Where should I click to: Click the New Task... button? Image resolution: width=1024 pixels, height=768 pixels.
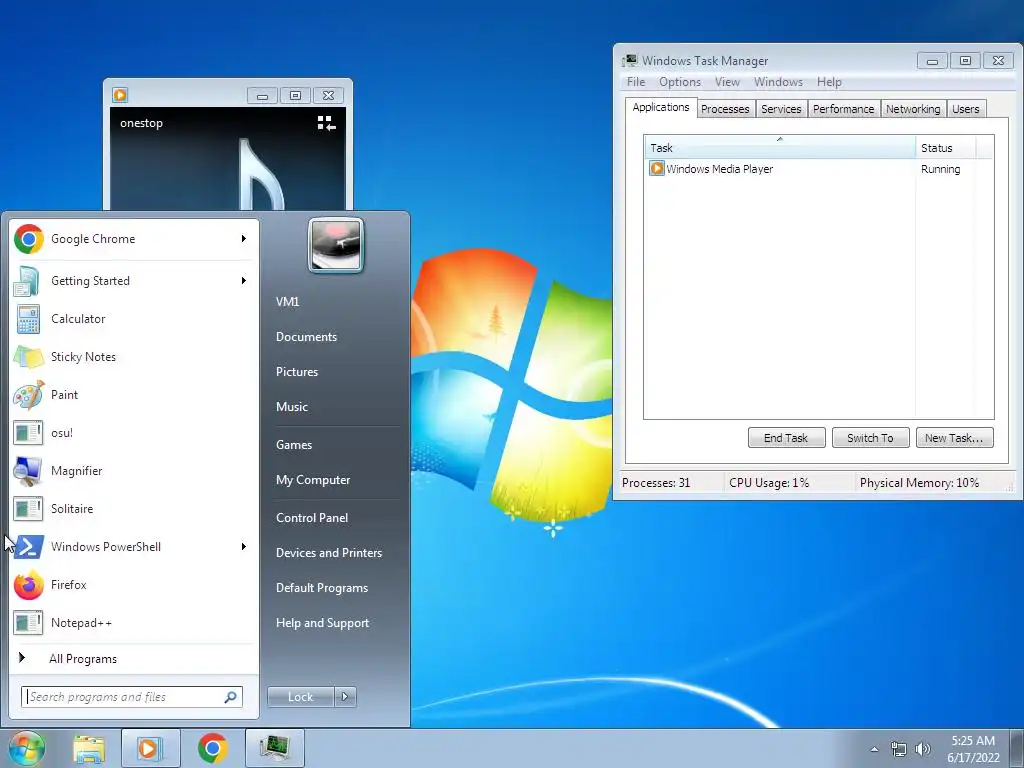tap(954, 438)
